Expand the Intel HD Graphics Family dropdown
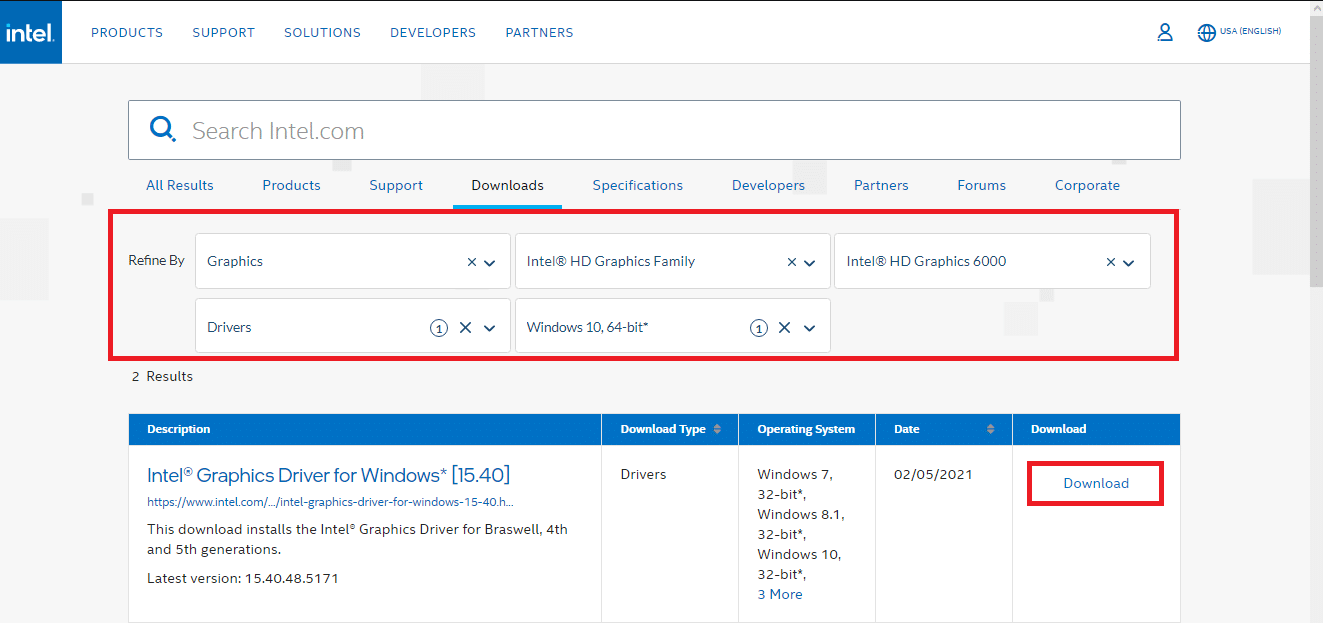This screenshot has height=623, width=1323. click(x=810, y=261)
